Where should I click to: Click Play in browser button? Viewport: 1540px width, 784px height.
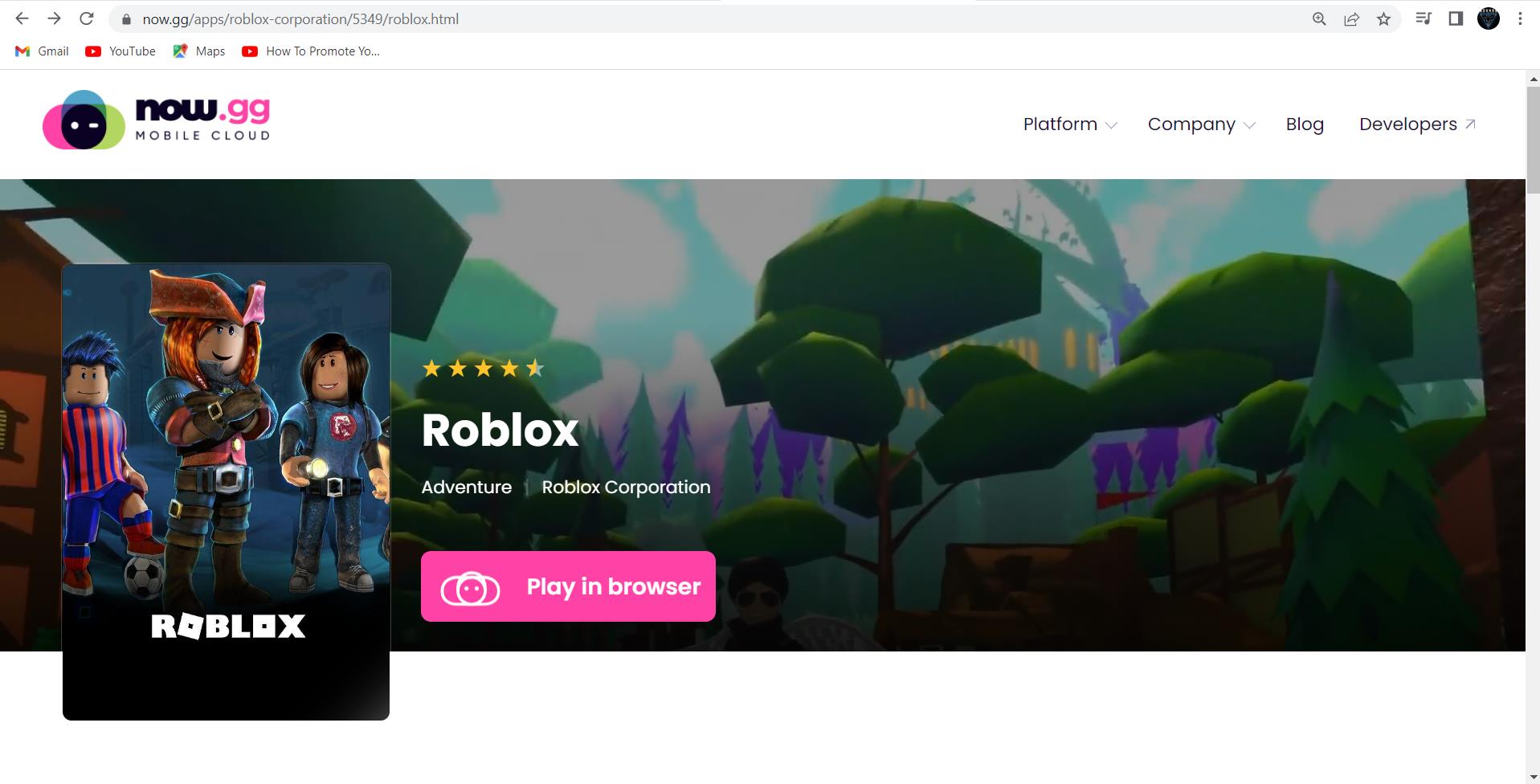(x=568, y=586)
